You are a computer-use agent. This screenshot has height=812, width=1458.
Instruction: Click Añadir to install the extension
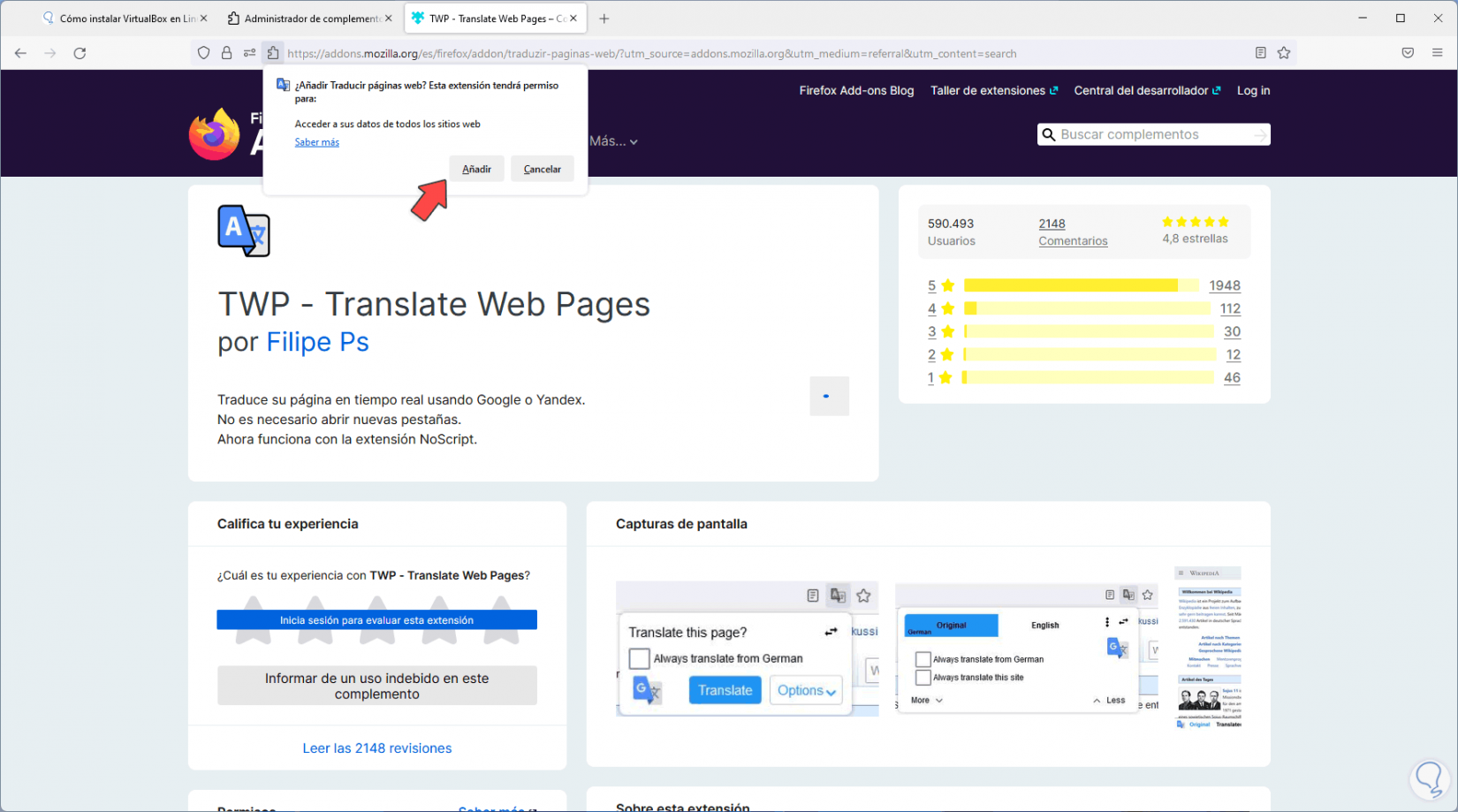coord(476,169)
